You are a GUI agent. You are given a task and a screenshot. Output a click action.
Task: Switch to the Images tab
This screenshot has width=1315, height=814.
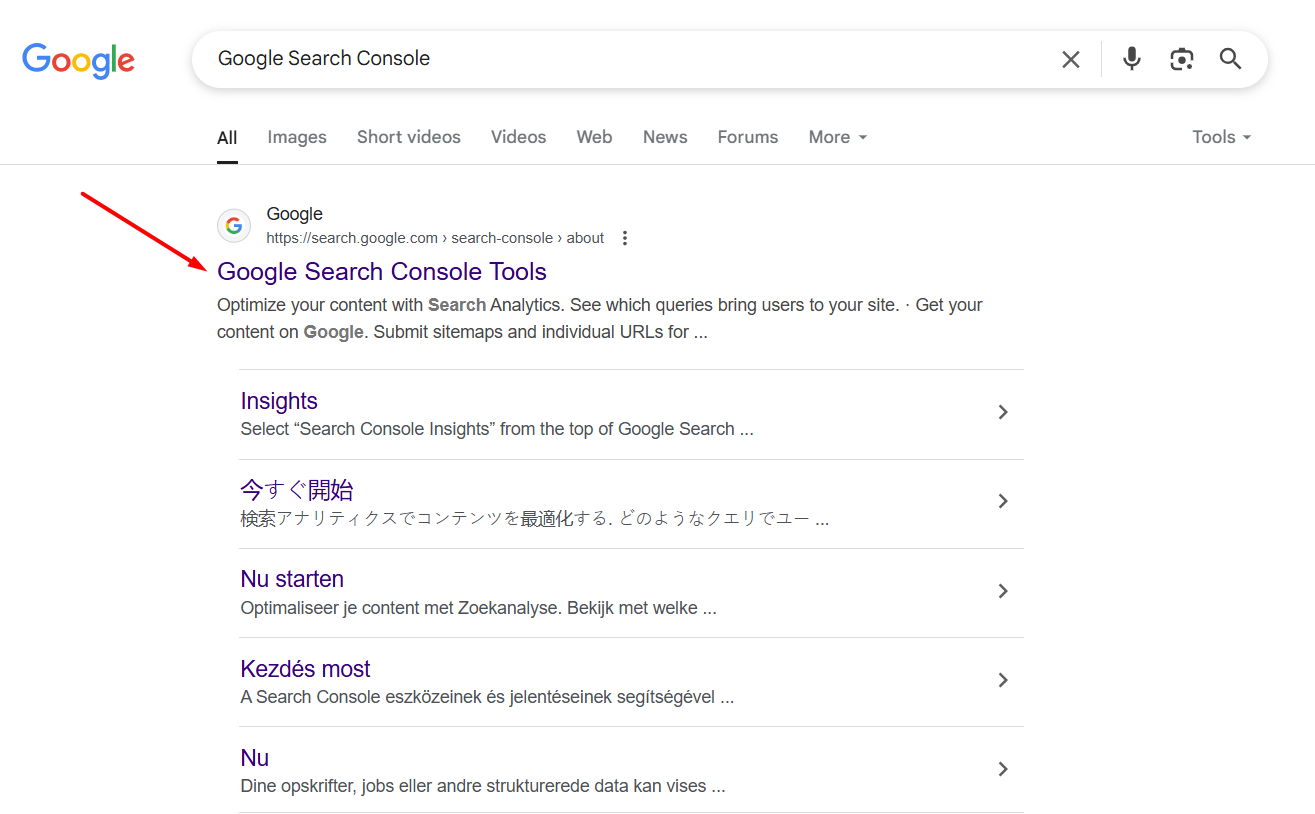point(297,137)
